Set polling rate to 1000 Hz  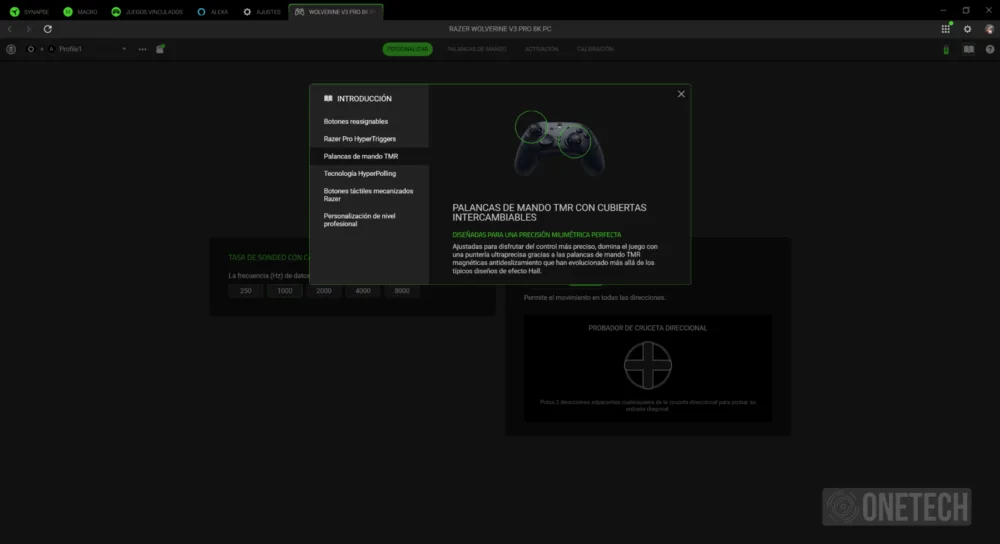pos(284,291)
